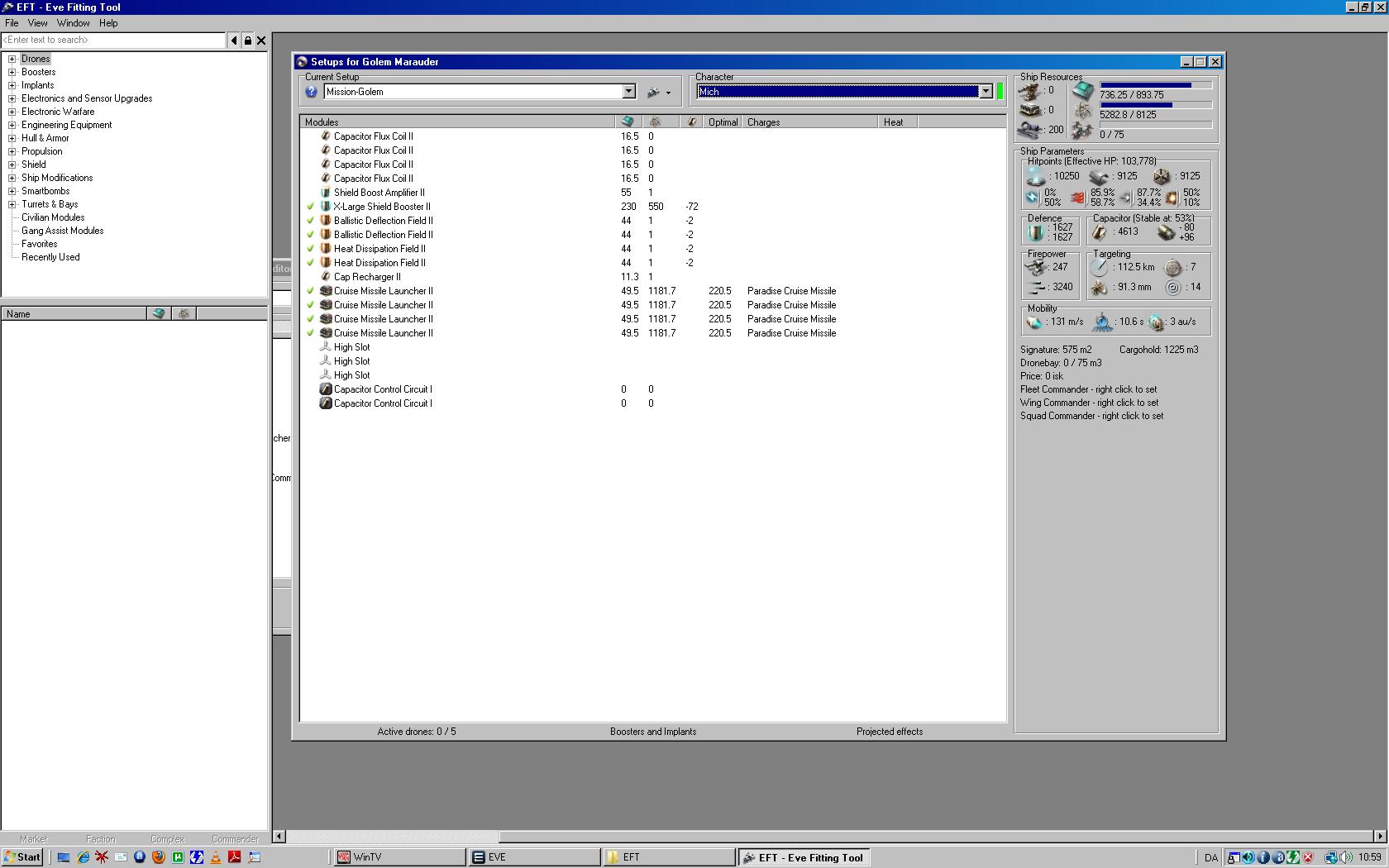Expand the Implants tree node
This screenshot has width=1389, height=868.
click(12, 85)
